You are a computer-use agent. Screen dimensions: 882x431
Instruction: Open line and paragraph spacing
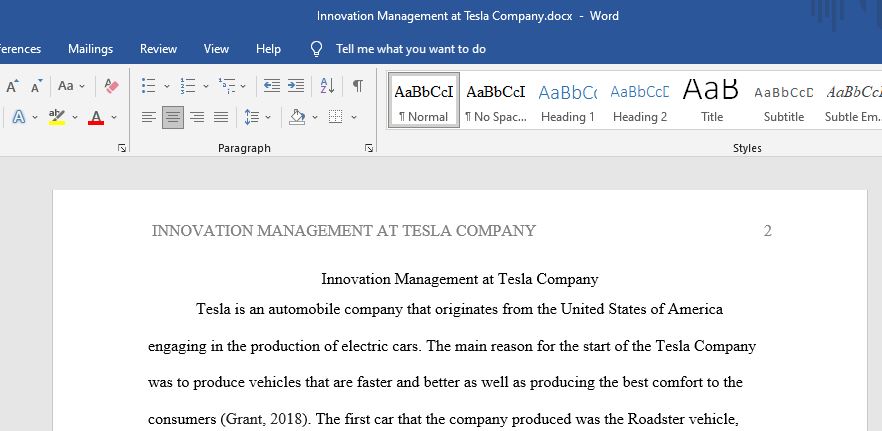click(251, 117)
